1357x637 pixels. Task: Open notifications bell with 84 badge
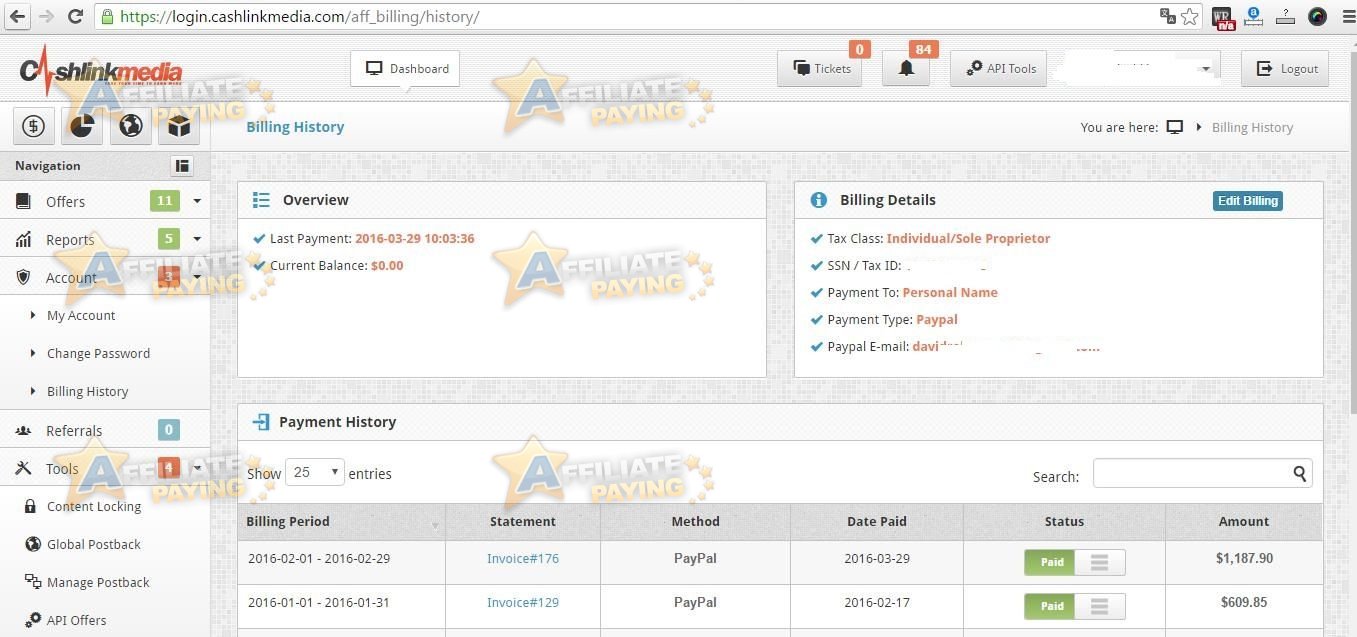pyautogui.click(x=907, y=68)
